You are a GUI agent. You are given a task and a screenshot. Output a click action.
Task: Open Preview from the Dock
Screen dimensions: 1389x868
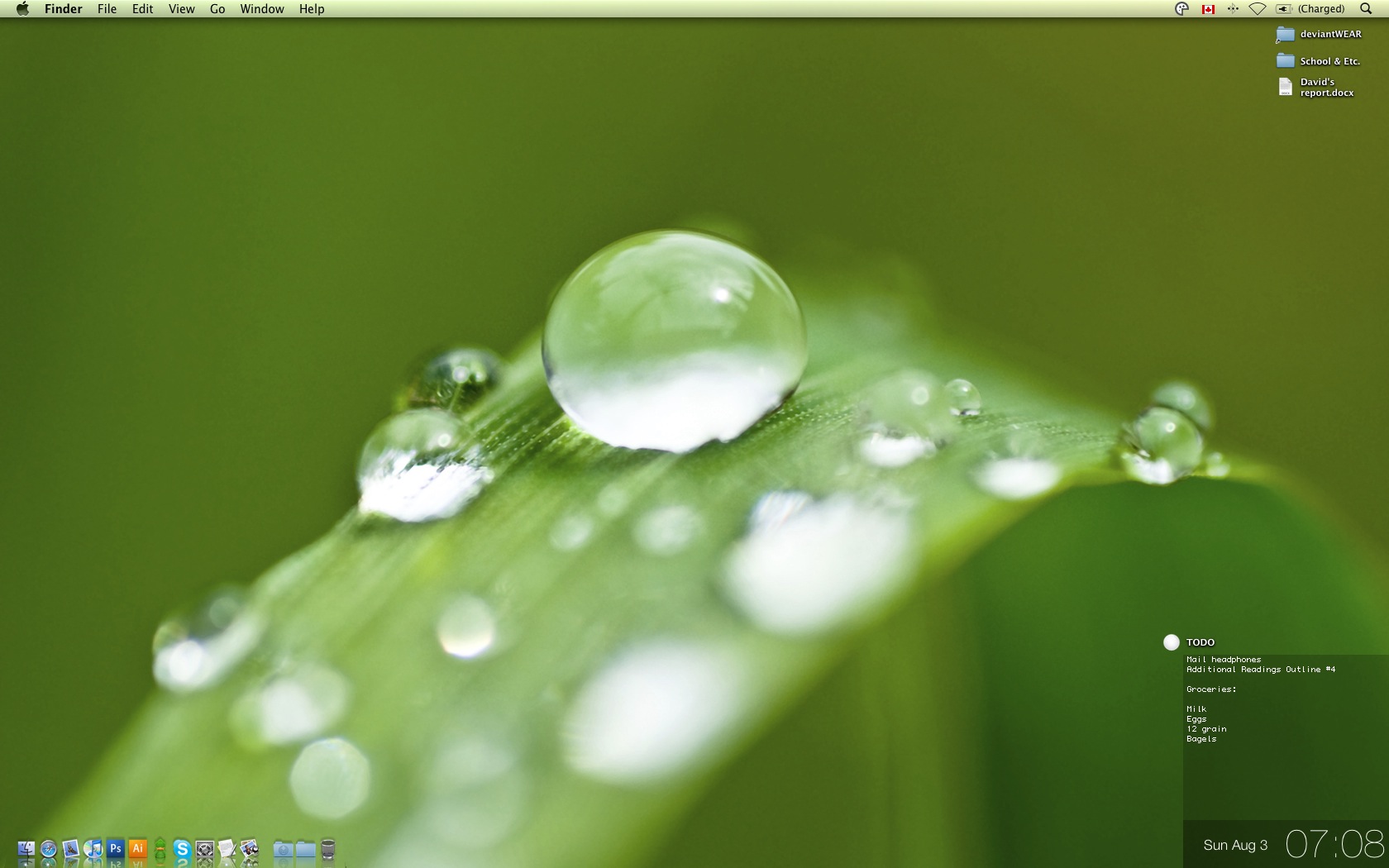[x=249, y=849]
